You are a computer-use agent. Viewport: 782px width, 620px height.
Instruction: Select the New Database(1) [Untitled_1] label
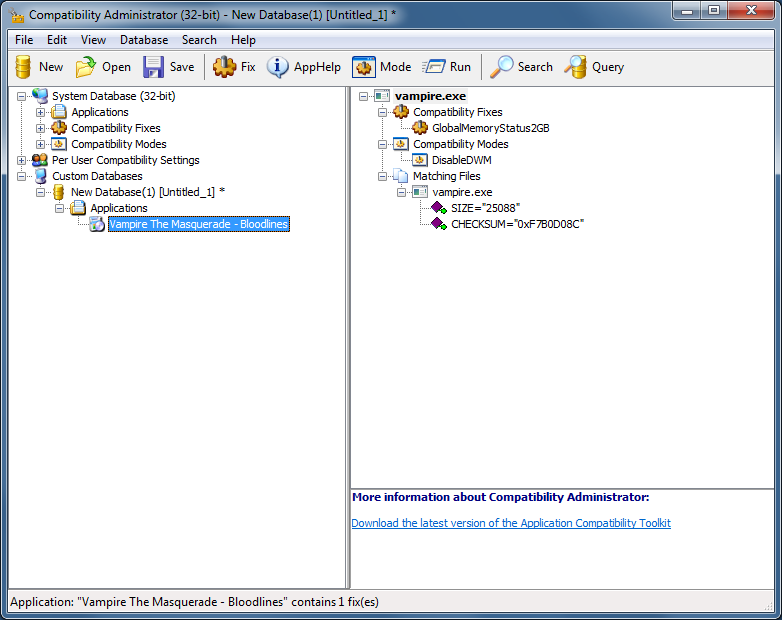pyautogui.click(x=148, y=192)
